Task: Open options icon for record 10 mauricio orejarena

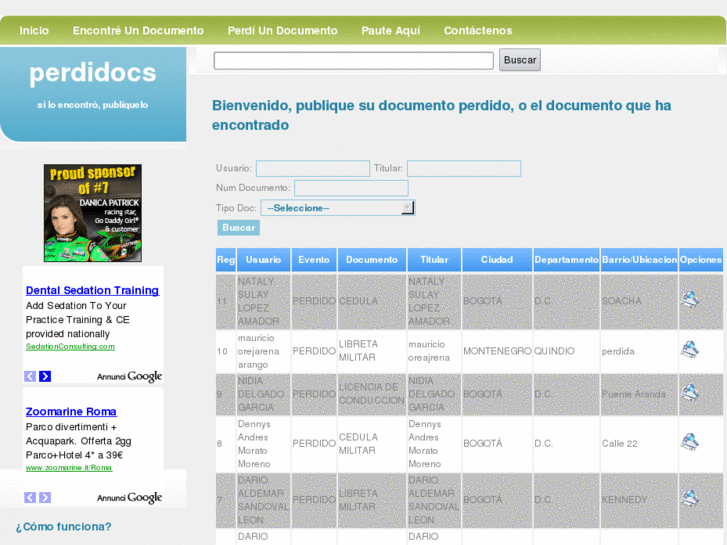Action: click(x=690, y=350)
